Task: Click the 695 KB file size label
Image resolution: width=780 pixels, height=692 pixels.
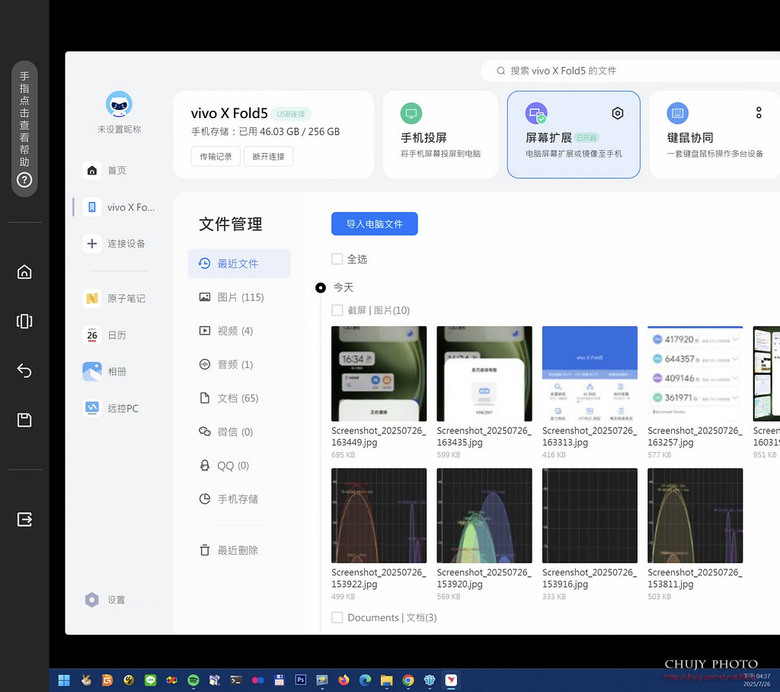Action: coord(343,455)
